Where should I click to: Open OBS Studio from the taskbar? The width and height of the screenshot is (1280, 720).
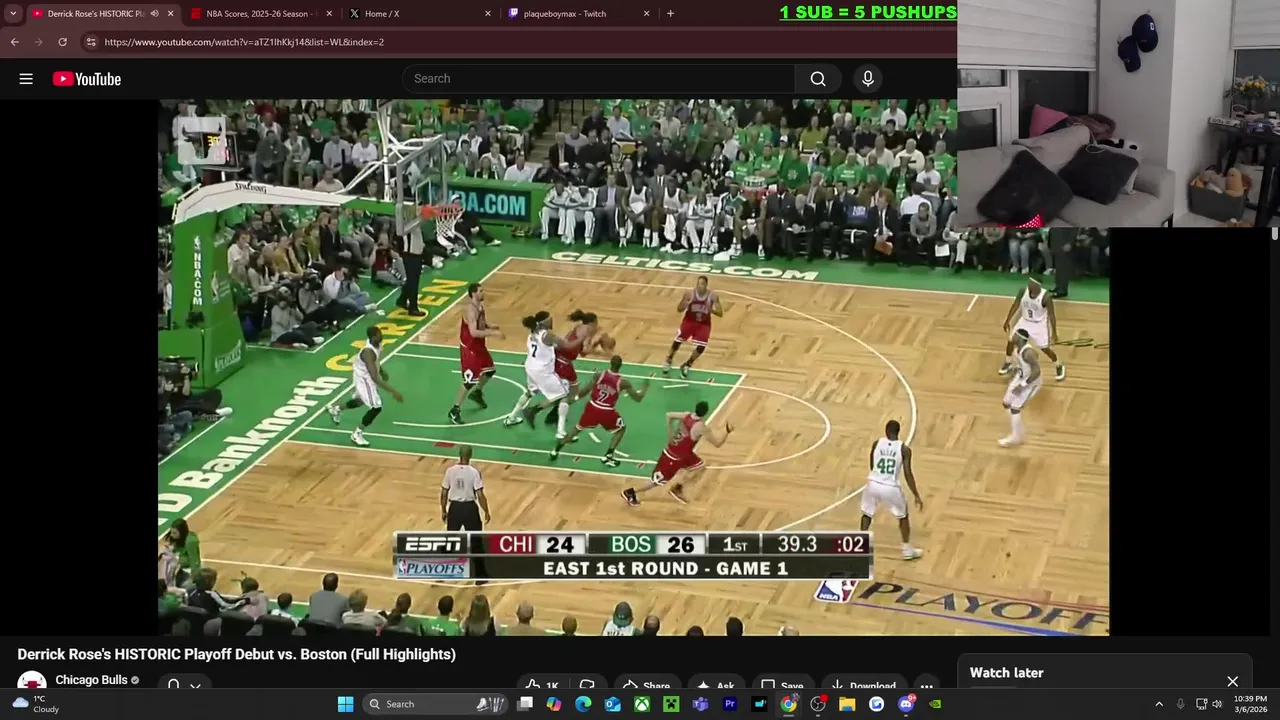[x=818, y=704]
